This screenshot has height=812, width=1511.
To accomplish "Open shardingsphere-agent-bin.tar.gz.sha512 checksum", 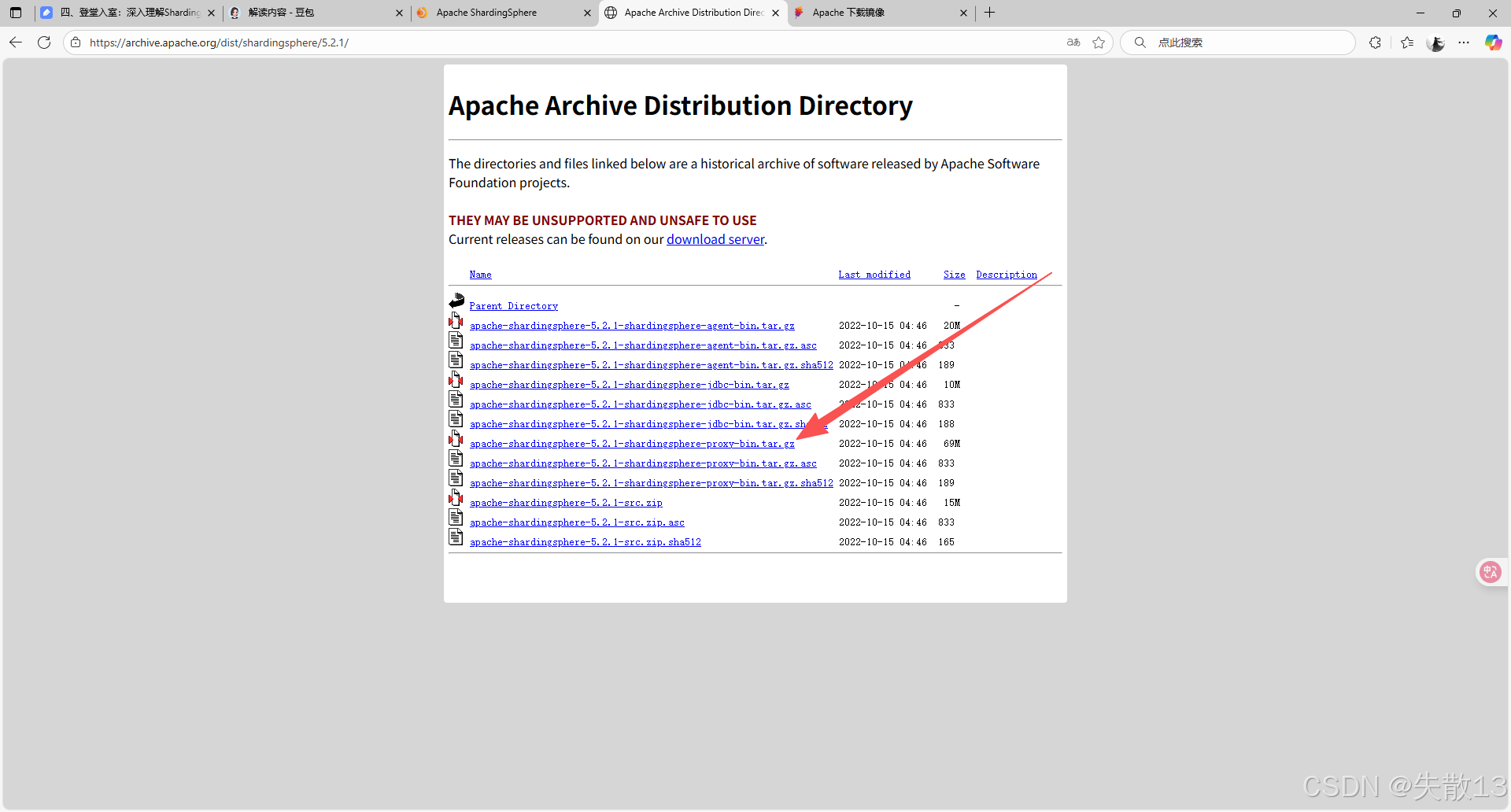I will click(652, 365).
